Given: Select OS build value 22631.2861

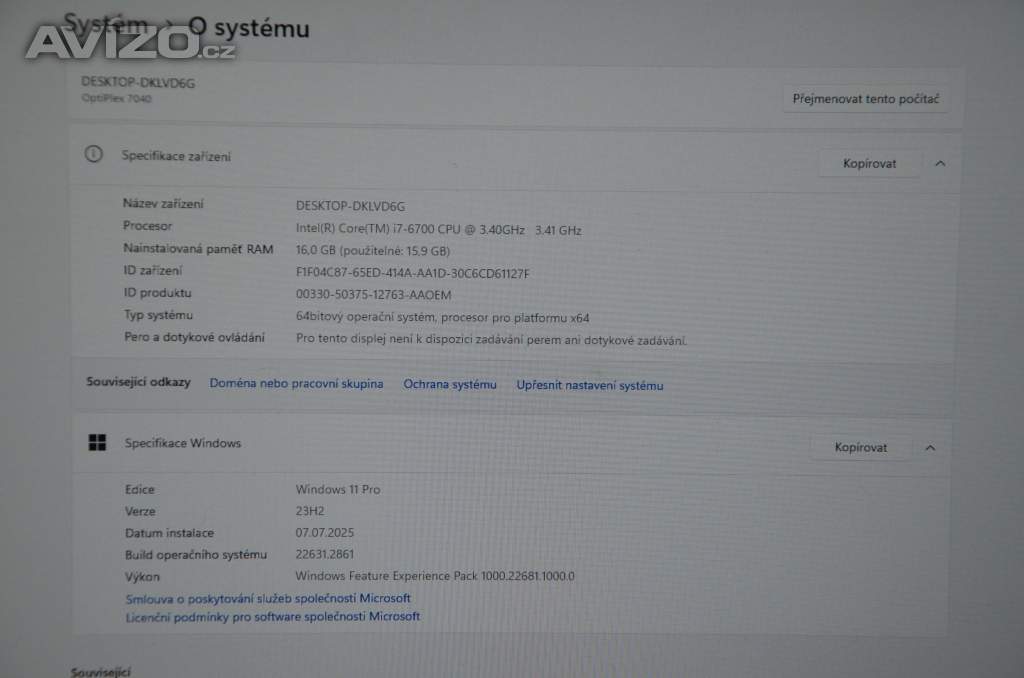Looking at the screenshot, I should coord(325,554).
